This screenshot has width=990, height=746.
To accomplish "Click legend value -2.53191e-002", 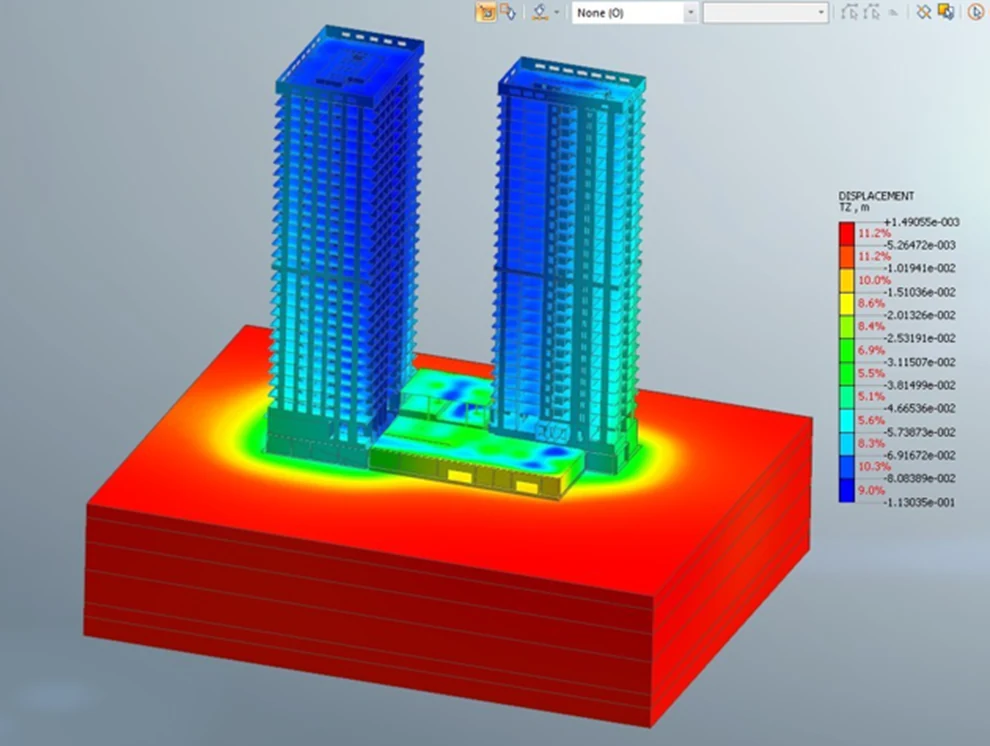I will pos(920,338).
